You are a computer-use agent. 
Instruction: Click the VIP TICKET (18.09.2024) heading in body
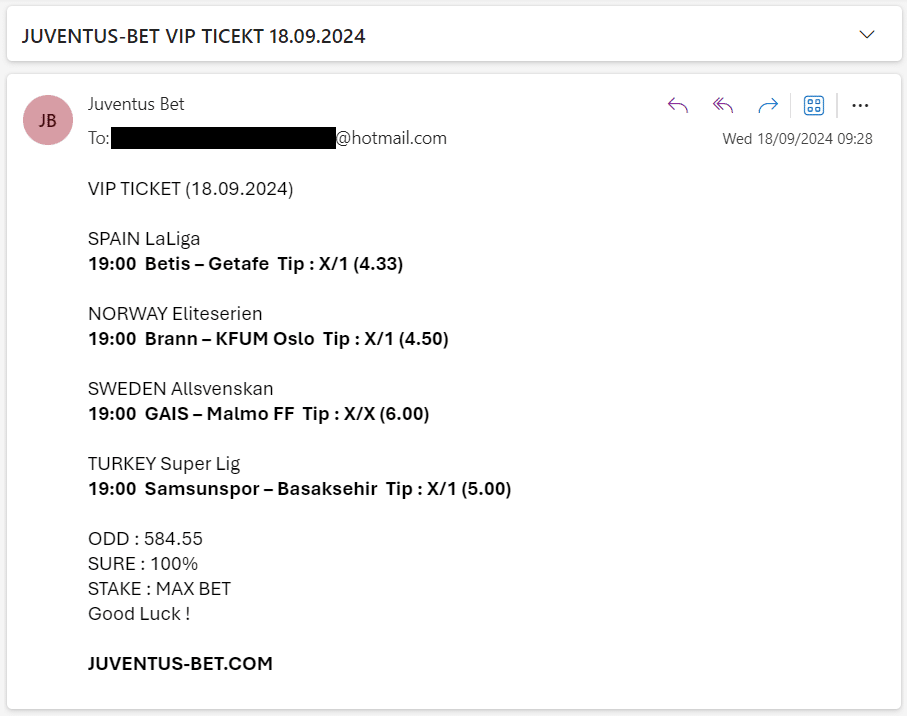[191, 189]
